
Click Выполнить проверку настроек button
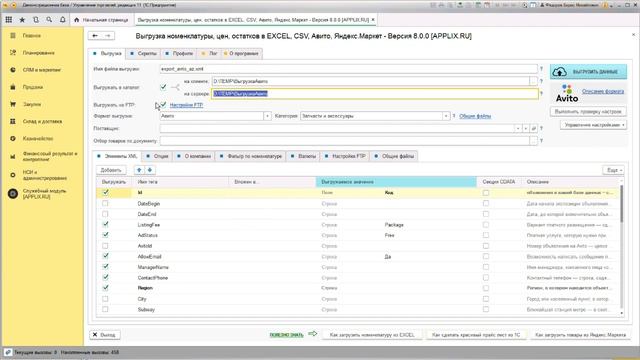point(588,111)
